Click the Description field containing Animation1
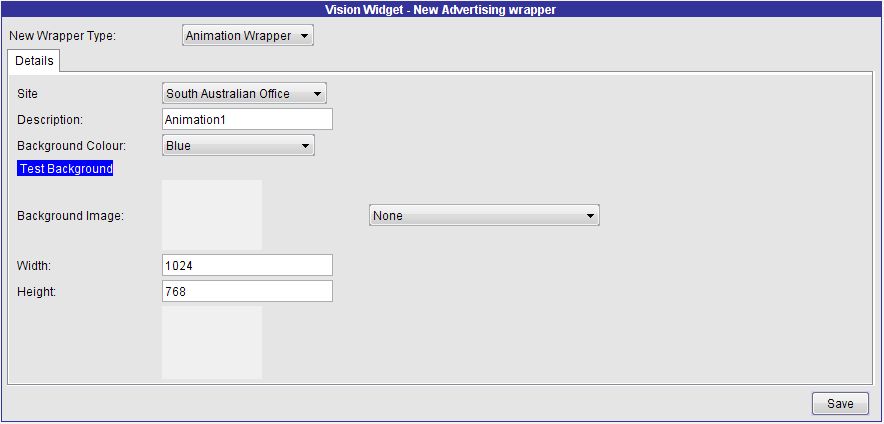This screenshot has width=884, height=424. [246, 119]
